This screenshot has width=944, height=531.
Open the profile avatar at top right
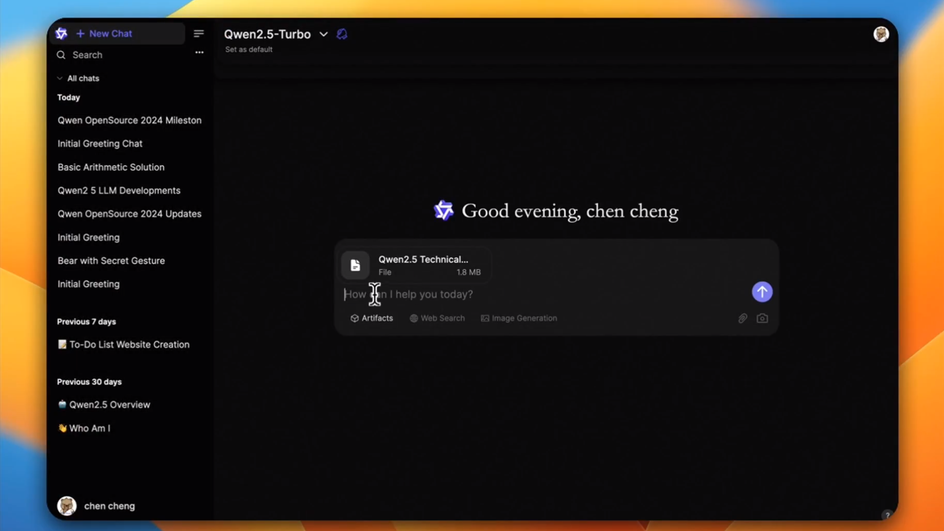click(881, 34)
